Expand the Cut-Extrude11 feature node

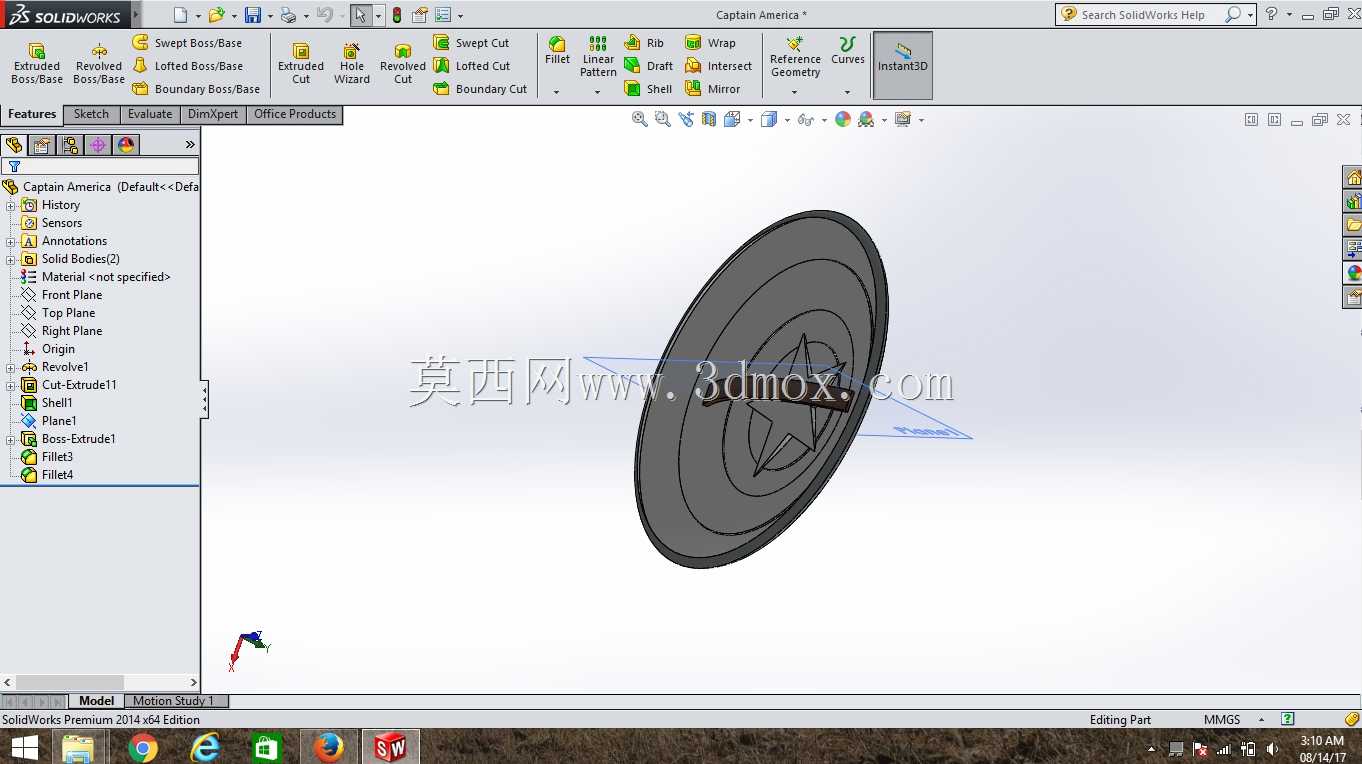(x=11, y=385)
